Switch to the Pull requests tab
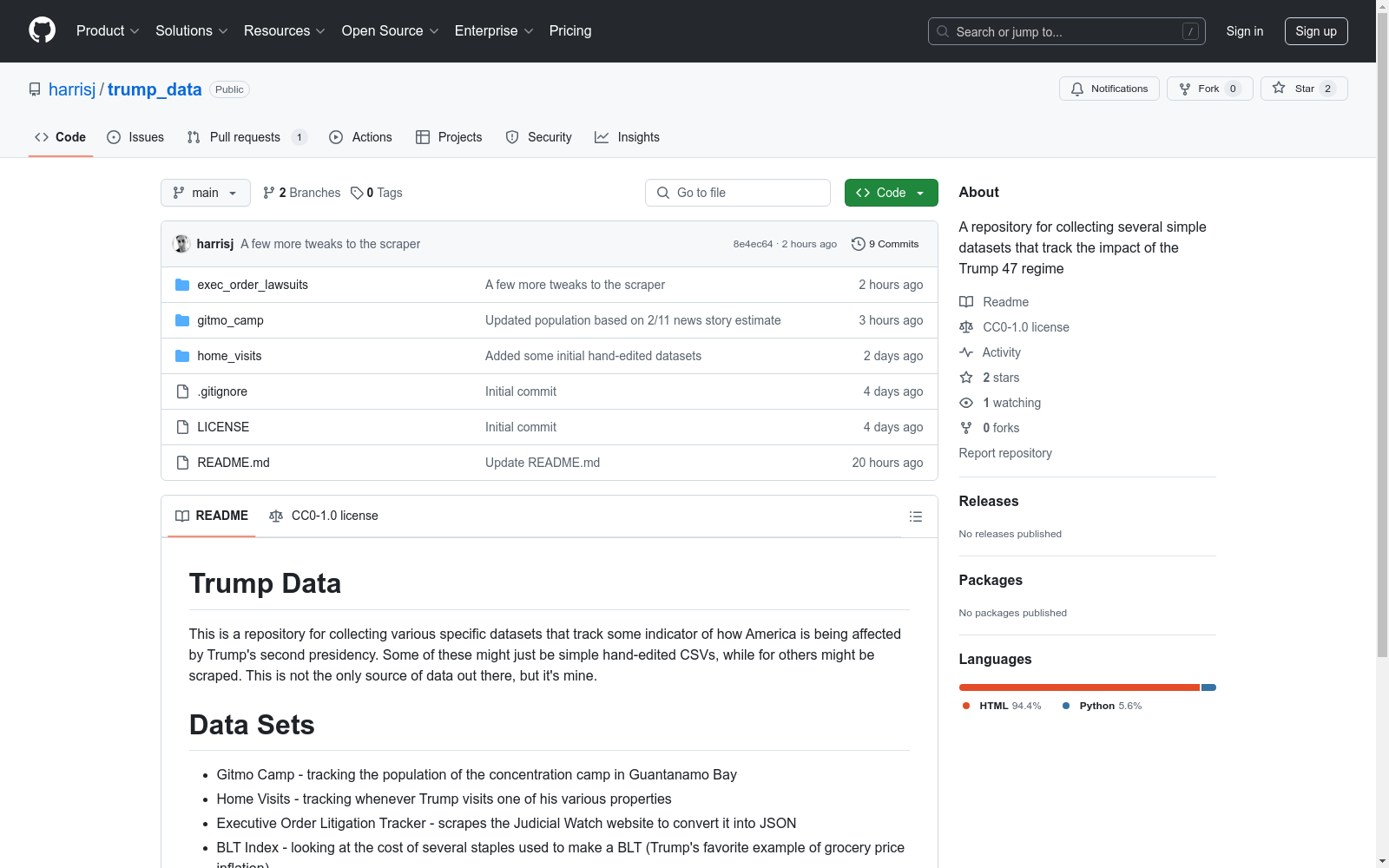This screenshot has width=1389, height=868. pyautogui.click(x=247, y=137)
